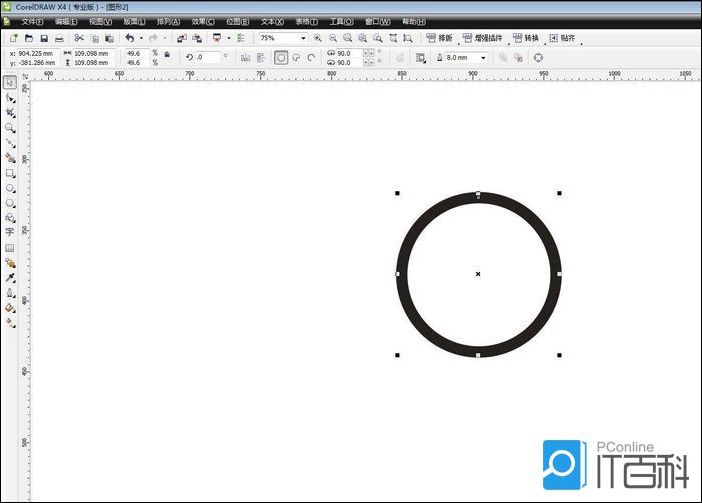Undo the last action
702x503 pixels.
coord(130,38)
